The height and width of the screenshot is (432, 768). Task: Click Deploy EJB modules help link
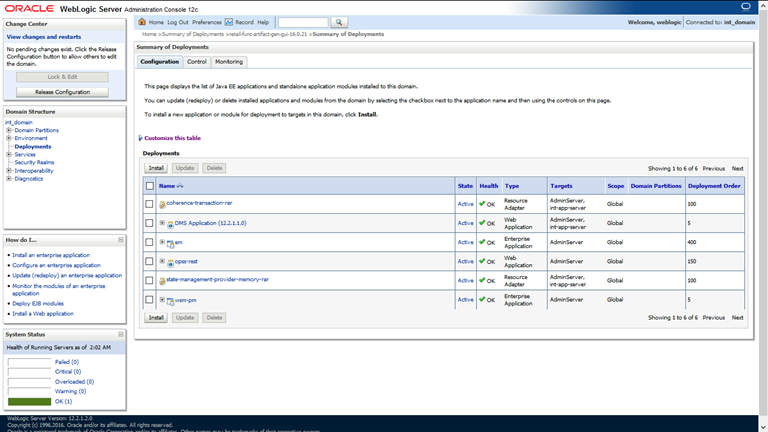point(38,304)
